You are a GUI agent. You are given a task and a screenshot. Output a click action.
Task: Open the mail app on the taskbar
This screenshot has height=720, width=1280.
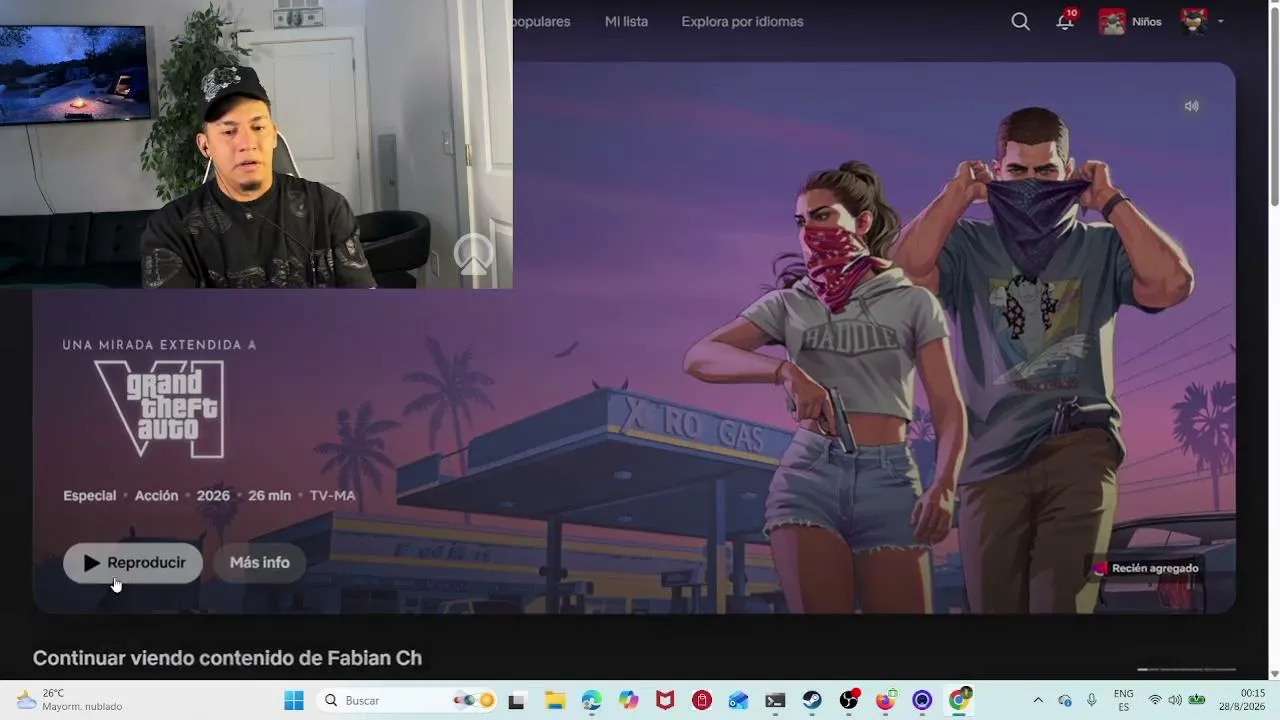coord(739,701)
